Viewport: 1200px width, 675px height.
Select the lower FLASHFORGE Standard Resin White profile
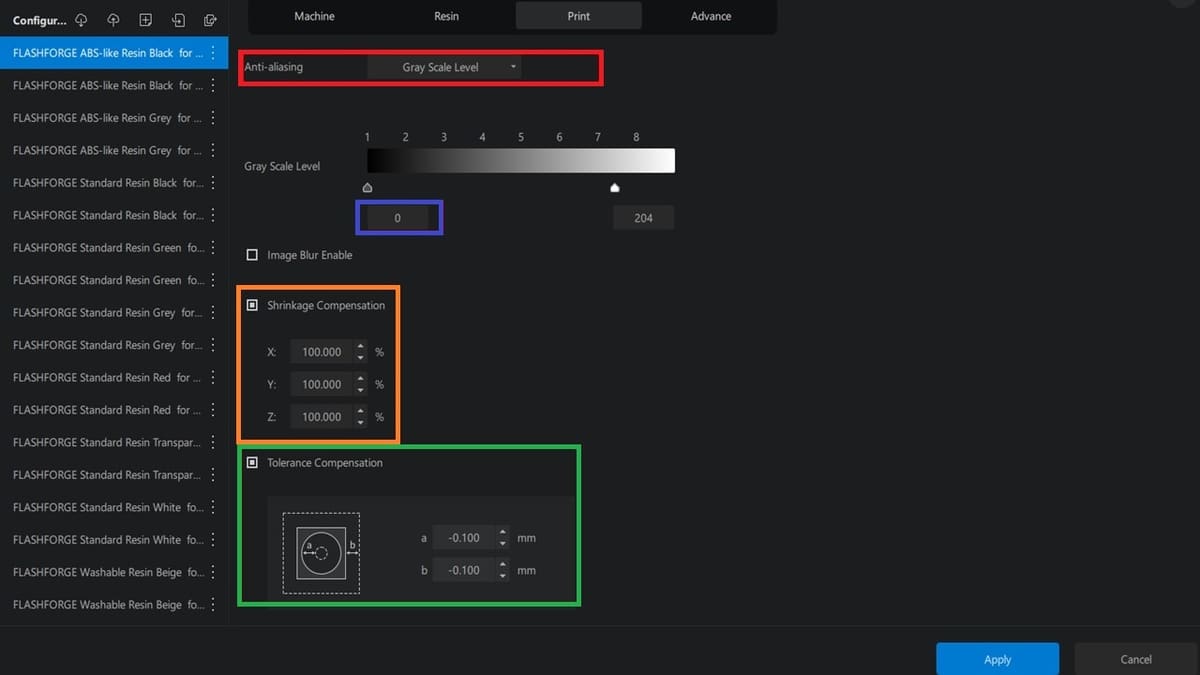[x=114, y=539]
